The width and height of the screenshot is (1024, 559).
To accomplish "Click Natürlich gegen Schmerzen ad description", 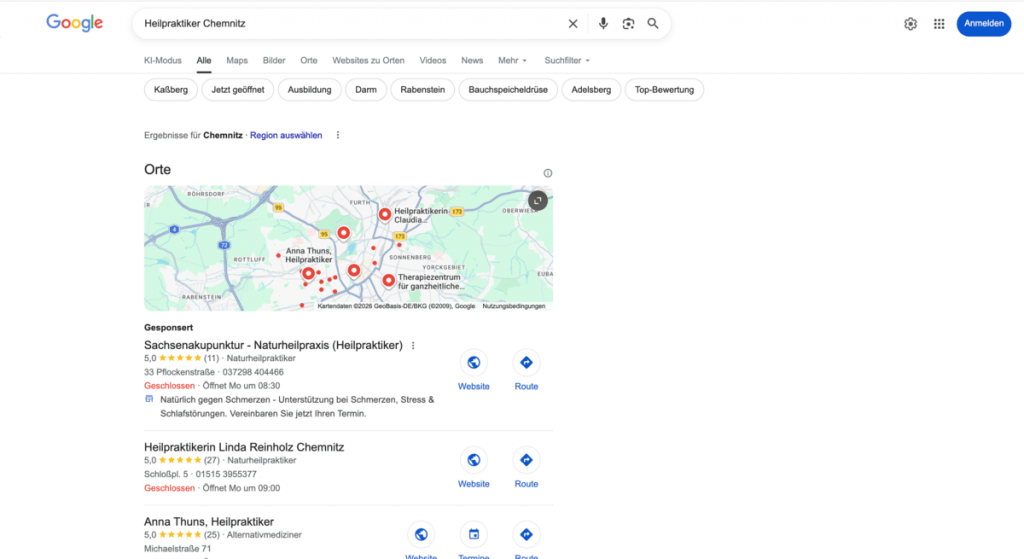I will pyautogui.click(x=297, y=406).
